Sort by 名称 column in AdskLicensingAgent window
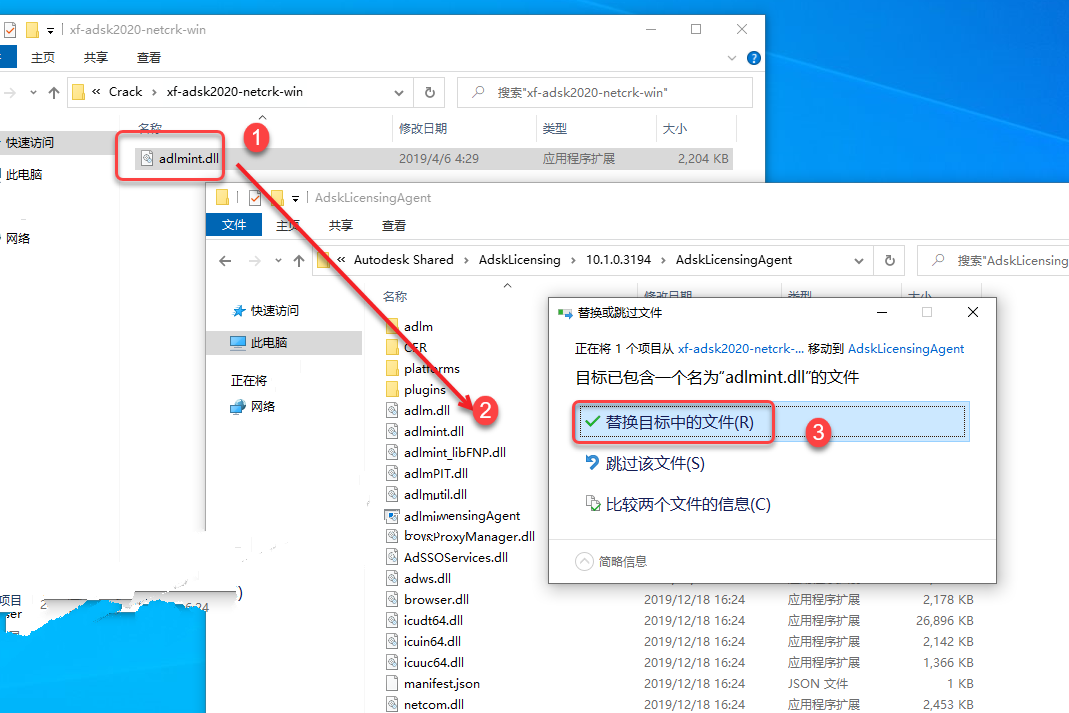This screenshot has width=1069, height=713. 395,297
